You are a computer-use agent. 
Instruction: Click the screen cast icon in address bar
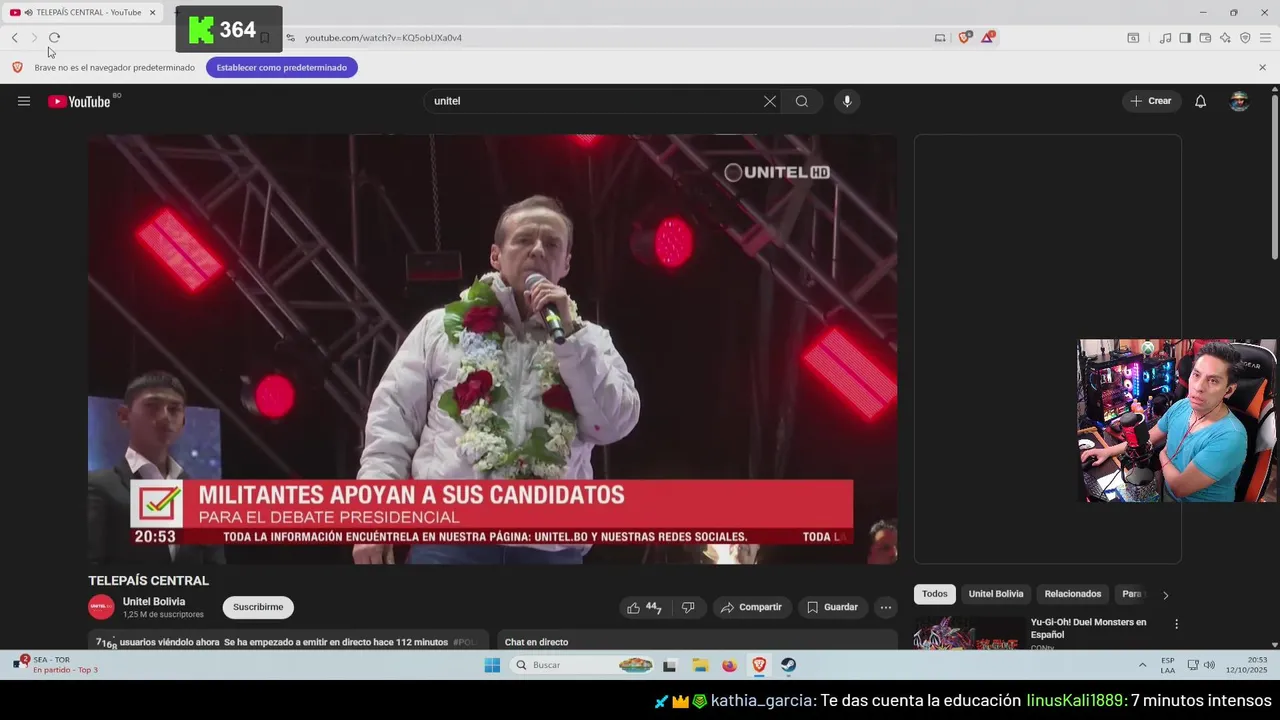pos(940,38)
